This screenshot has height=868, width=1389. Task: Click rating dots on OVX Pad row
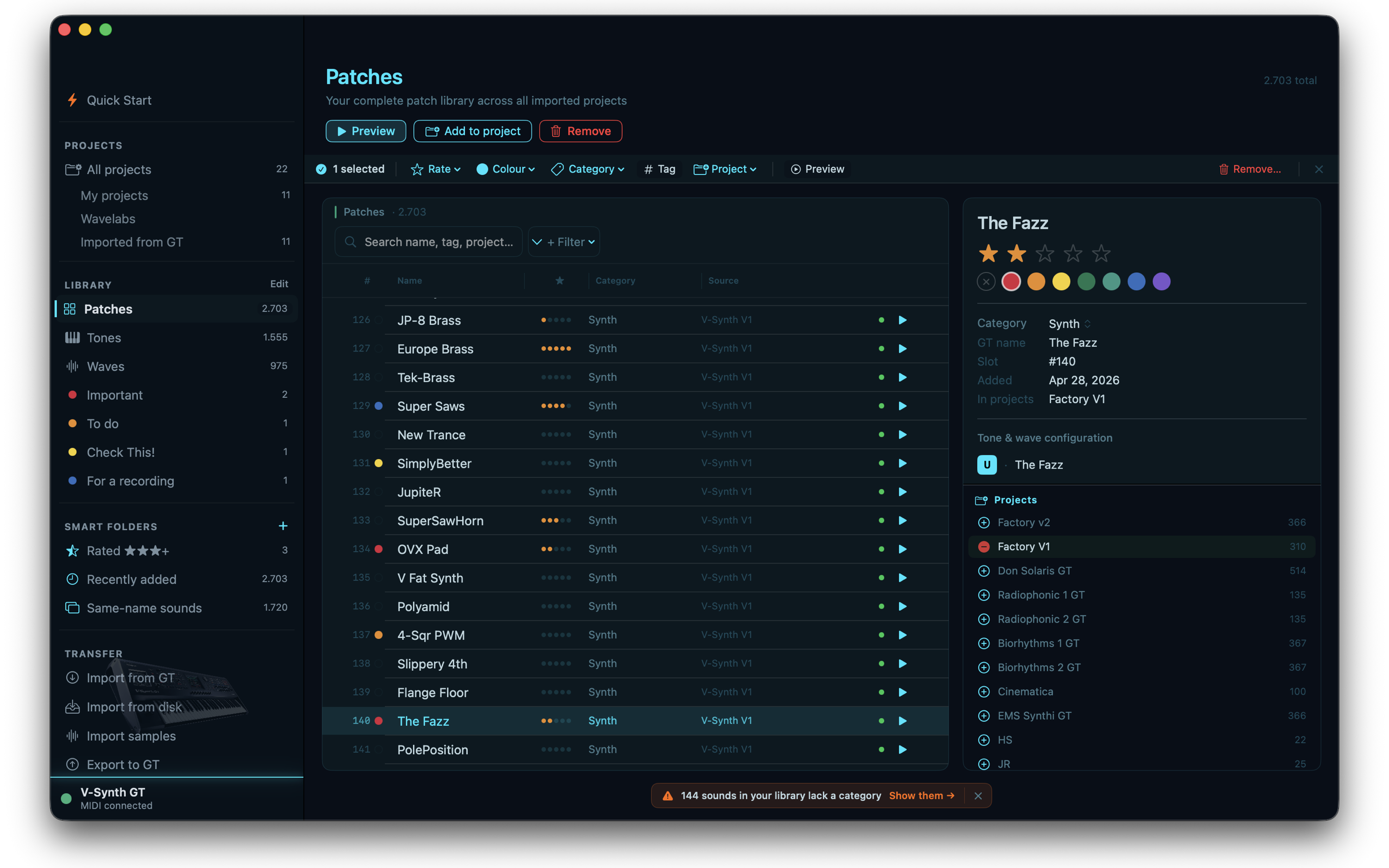tap(556, 549)
